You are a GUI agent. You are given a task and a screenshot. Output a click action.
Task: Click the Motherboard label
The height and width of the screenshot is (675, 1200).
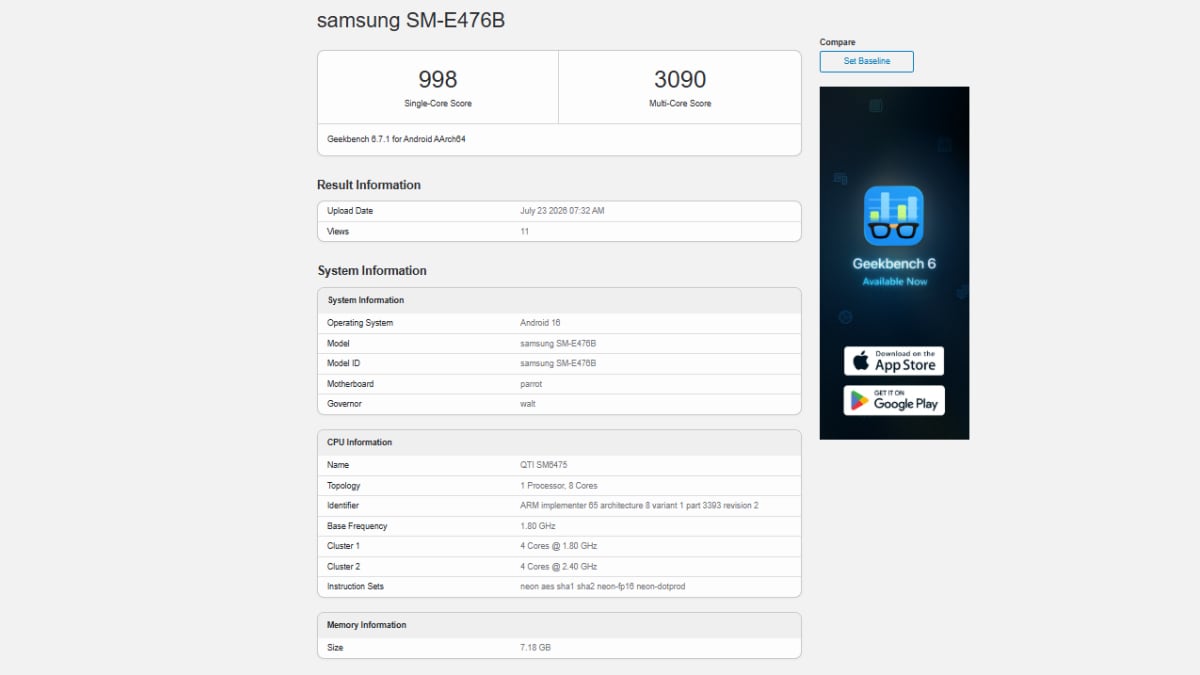pos(350,384)
